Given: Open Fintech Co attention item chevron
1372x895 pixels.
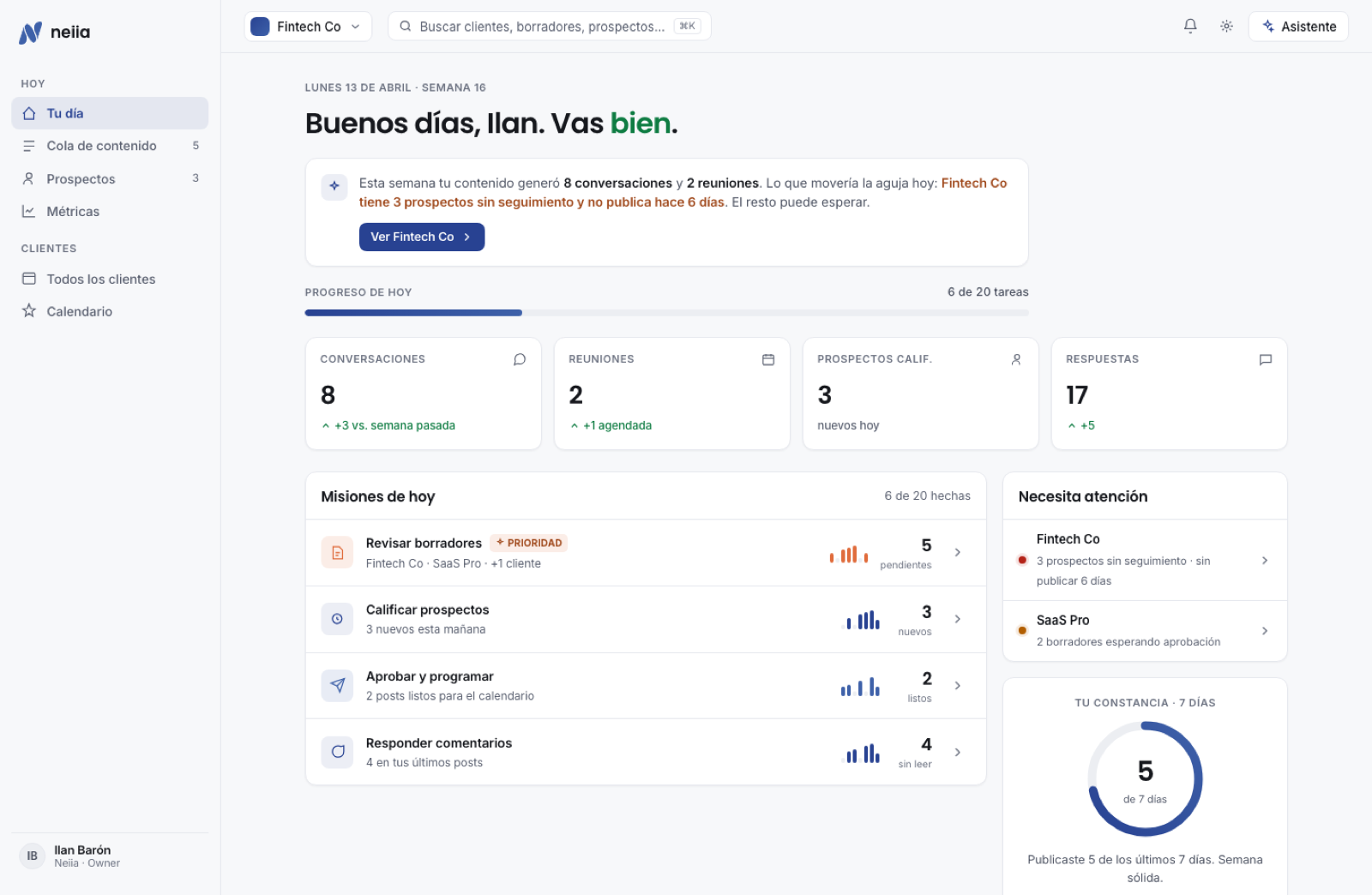Looking at the screenshot, I should pyautogui.click(x=1265, y=560).
